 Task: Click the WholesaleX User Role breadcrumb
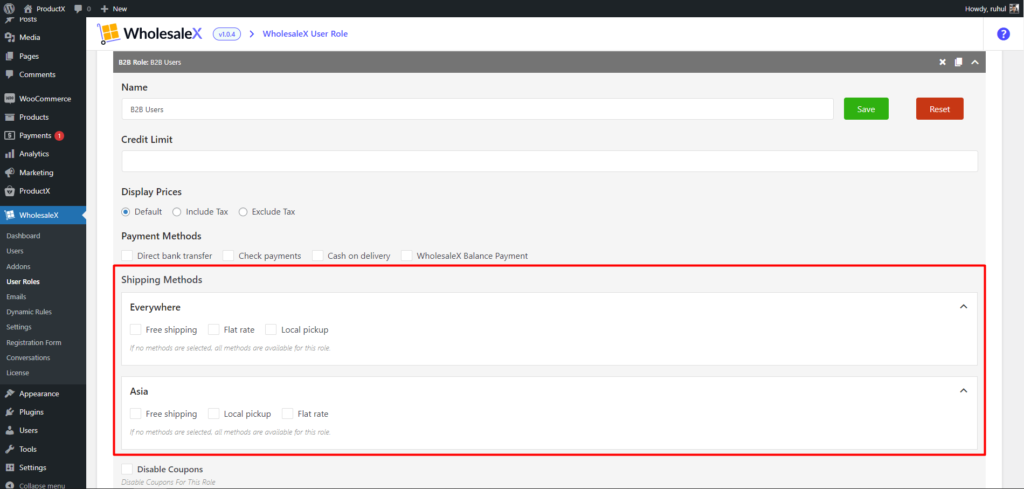[x=305, y=34]
